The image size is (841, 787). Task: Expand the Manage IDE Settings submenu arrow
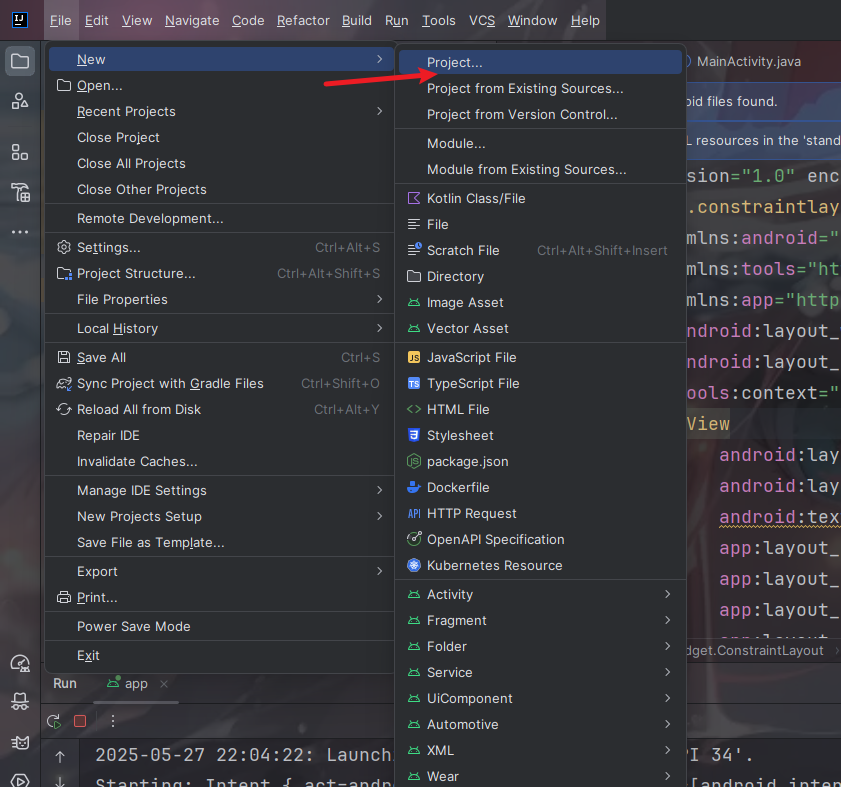pyautogui.click(x=380, y=490)
